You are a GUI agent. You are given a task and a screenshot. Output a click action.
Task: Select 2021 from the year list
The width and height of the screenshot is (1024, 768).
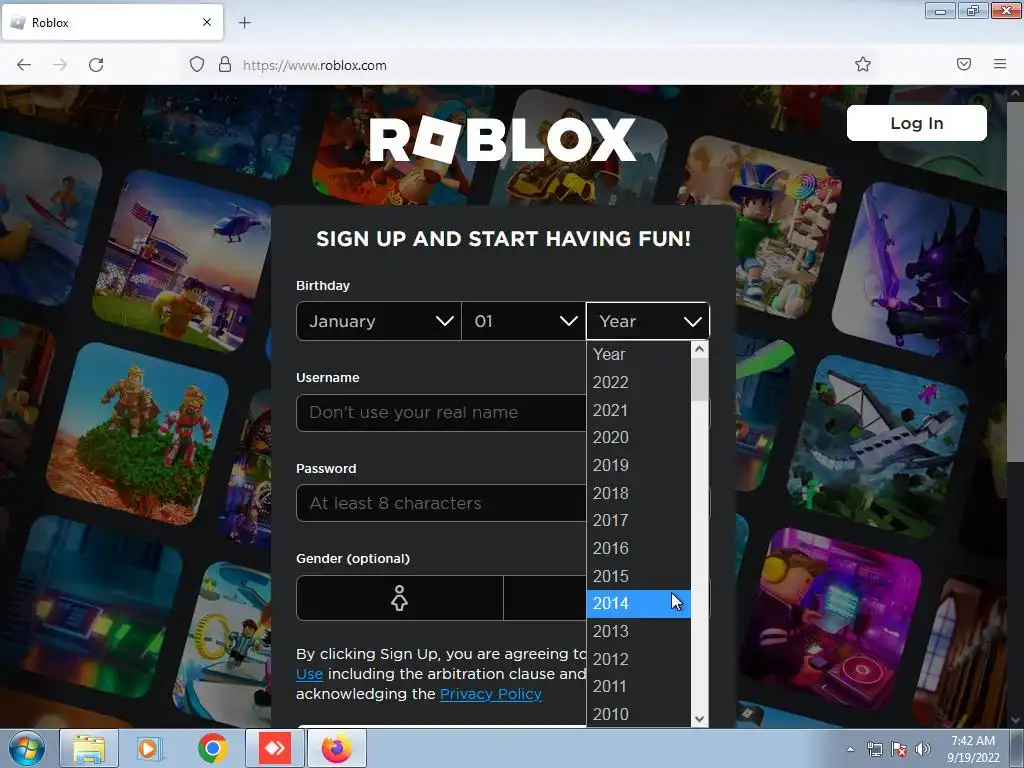coord(639,410)
